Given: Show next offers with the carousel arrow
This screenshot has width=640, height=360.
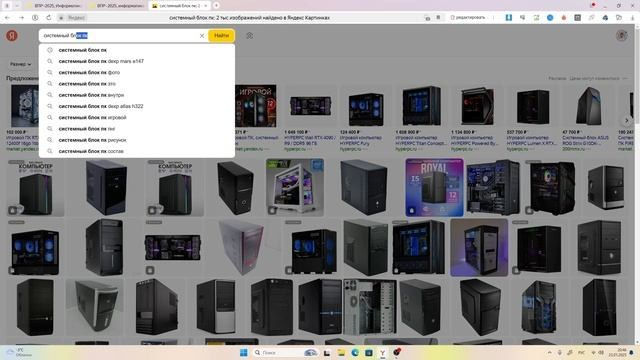Looking at the screenshot, I should tap(627, 120).
